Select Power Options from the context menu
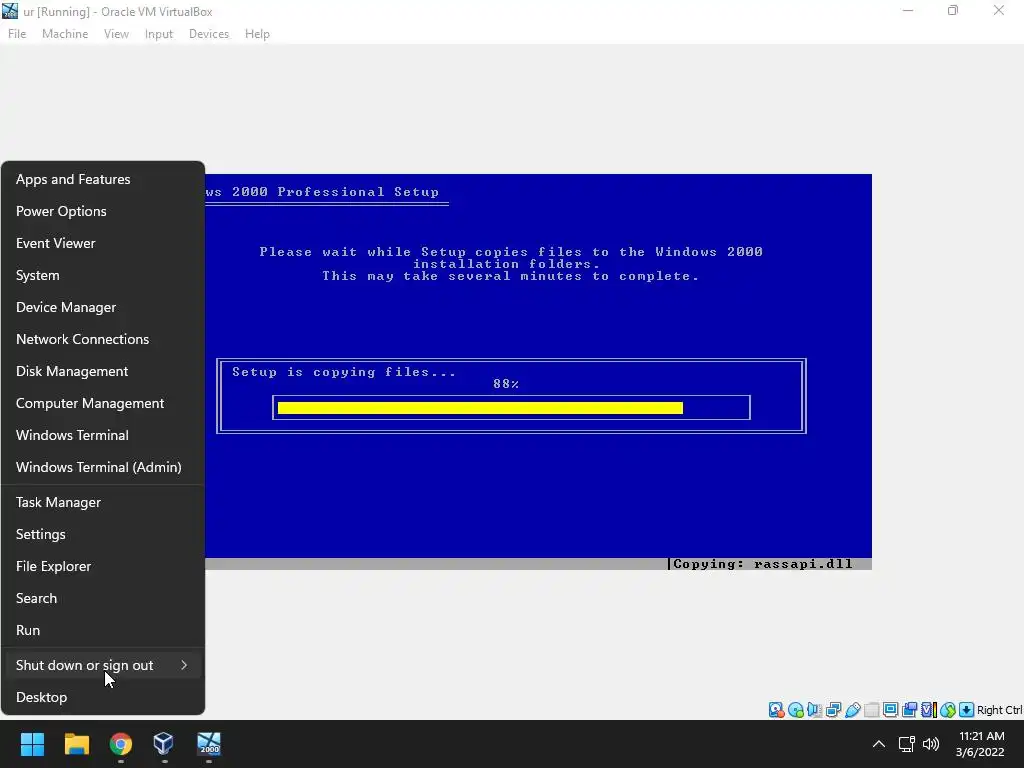Viewport: 1024px width, 768px height. pyautogui.click(x=103, y=211)
